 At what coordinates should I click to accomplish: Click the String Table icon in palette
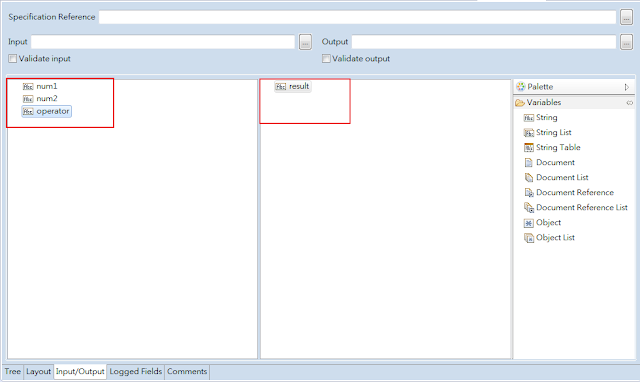click(x=529, y=148)
